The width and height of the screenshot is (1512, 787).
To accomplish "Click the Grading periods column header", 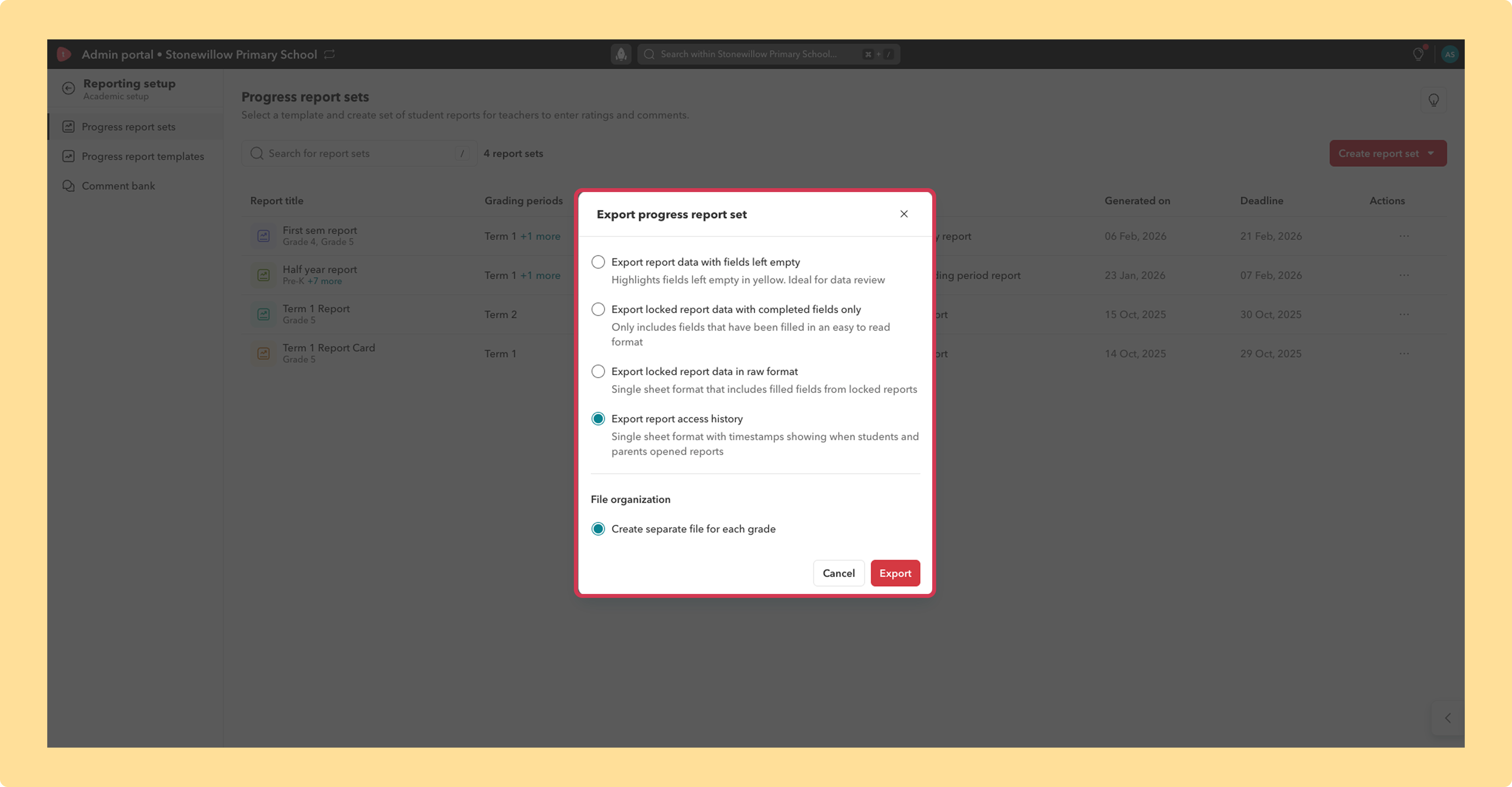I will tap(524, 201).
